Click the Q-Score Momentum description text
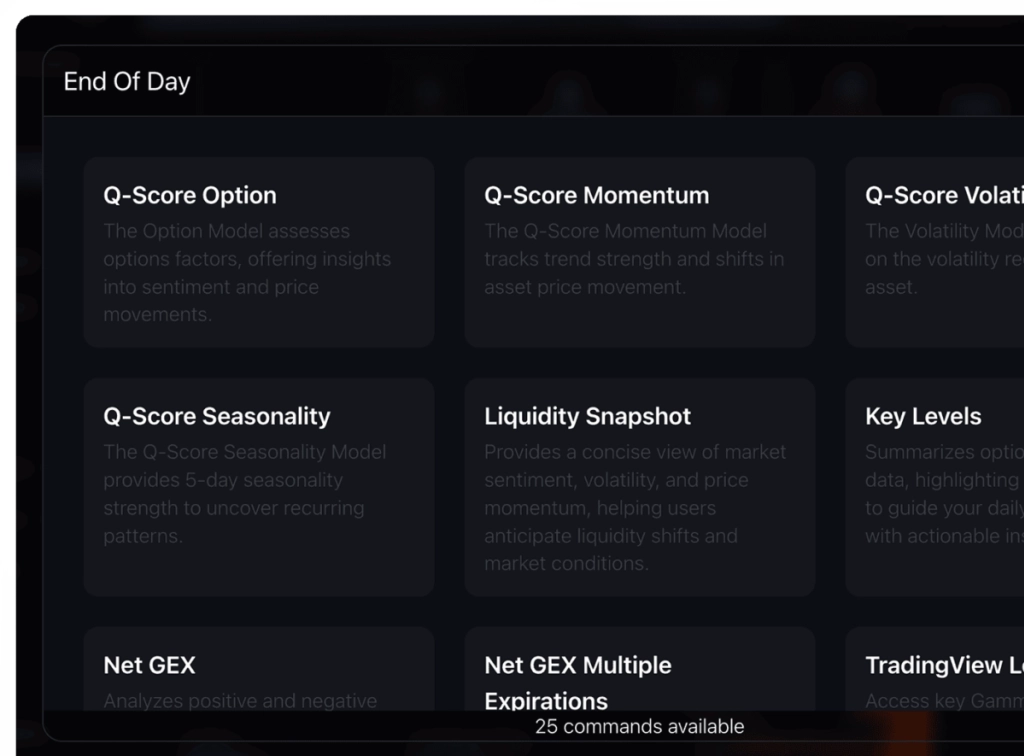This screenshot has width=1024, height=756. [x=634, y=259]
